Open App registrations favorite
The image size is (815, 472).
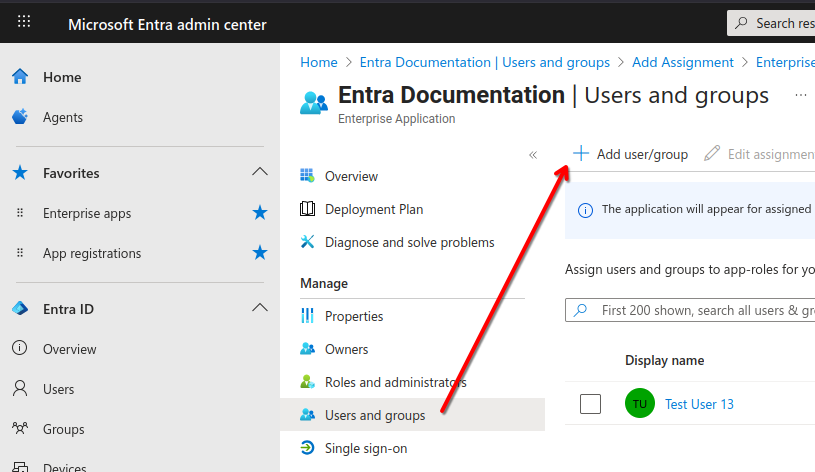coord(92,253)
